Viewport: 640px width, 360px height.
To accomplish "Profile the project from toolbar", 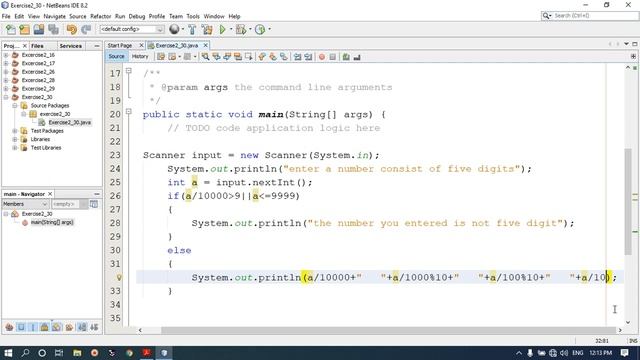I will pos(260,29).
